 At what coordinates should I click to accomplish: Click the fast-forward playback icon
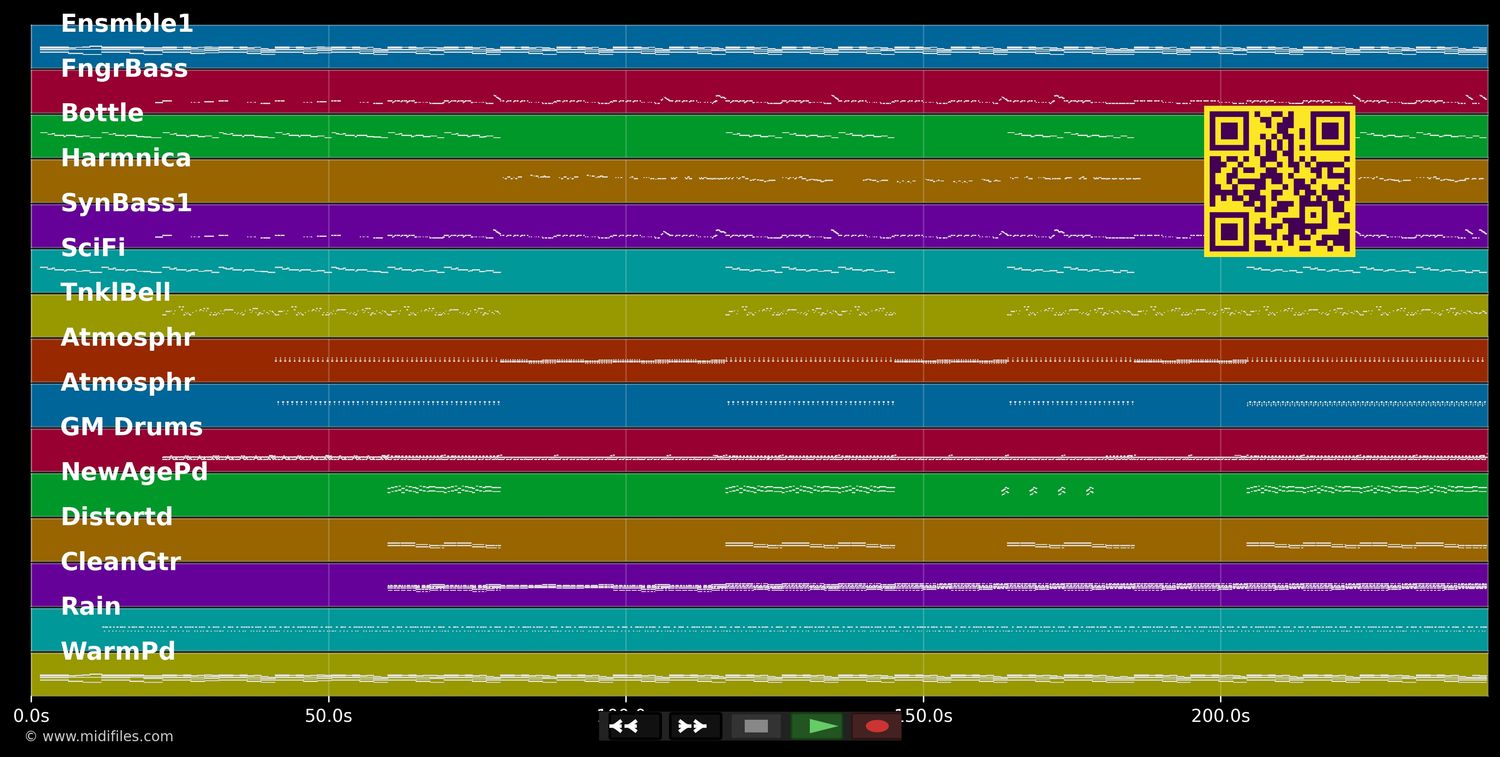(x=691, y=726)
